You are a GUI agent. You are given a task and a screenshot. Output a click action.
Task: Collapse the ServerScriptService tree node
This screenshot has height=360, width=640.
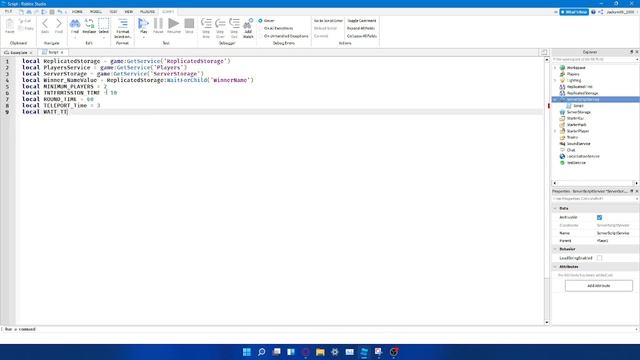coord(555,100)
